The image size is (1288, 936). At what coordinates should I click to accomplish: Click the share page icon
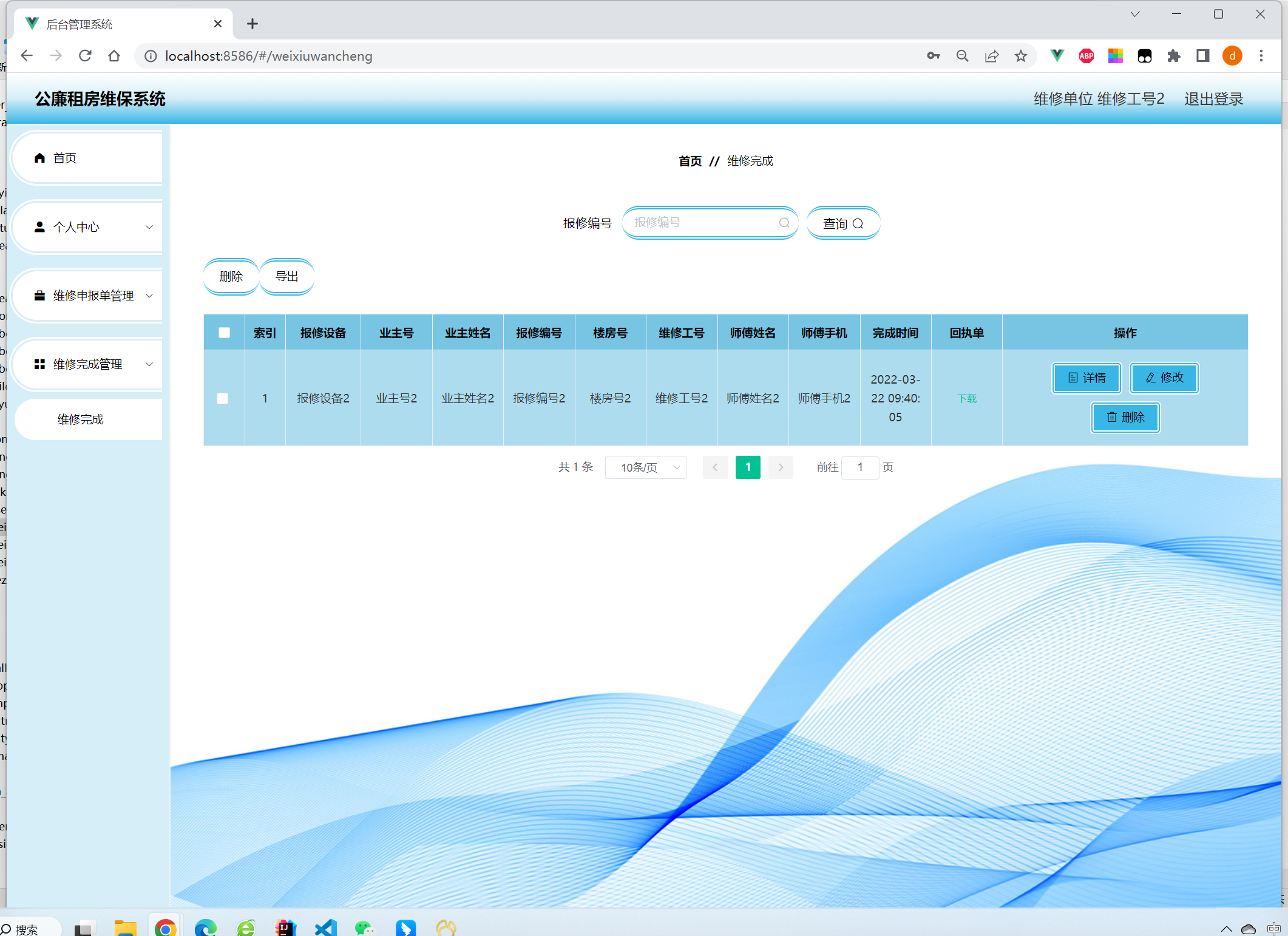[991, 56]
